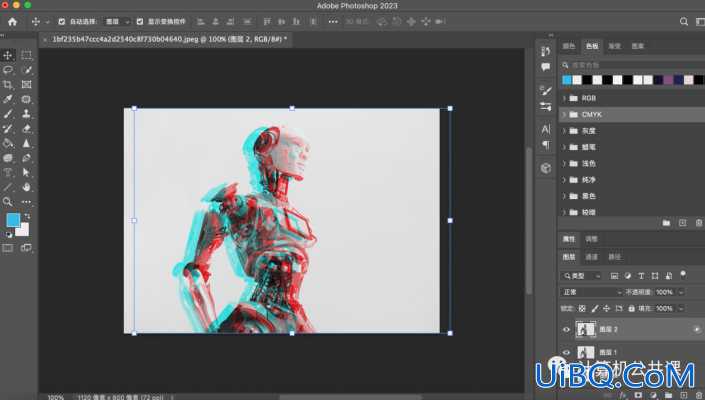Open the Character panel icon
Screen dimensions: 705x400
(x=546, y=129)
